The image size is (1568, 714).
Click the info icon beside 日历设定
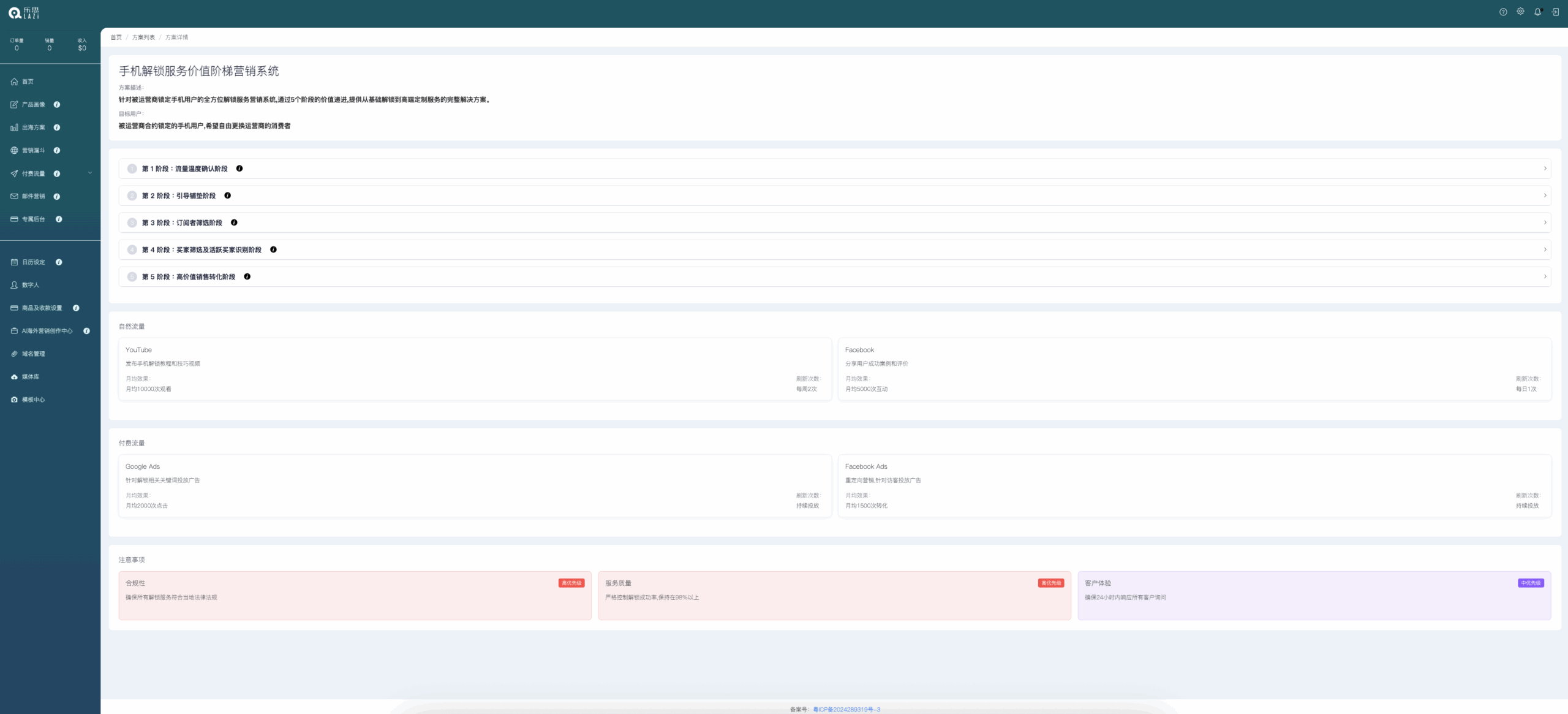pyautogui.click(x=59, y=262)
